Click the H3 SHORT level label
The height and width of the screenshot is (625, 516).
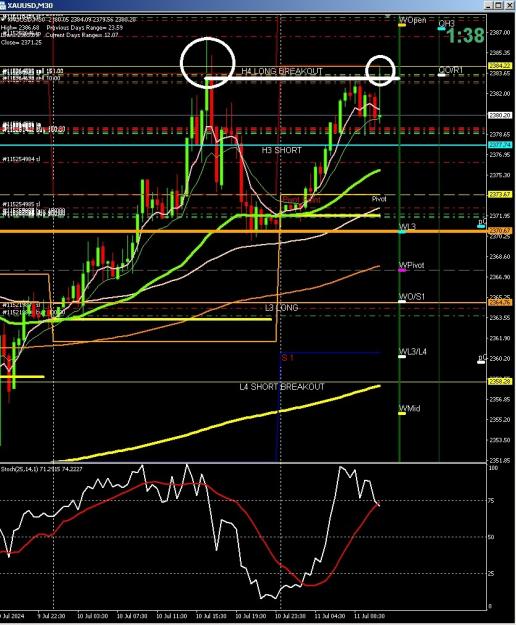281,150
